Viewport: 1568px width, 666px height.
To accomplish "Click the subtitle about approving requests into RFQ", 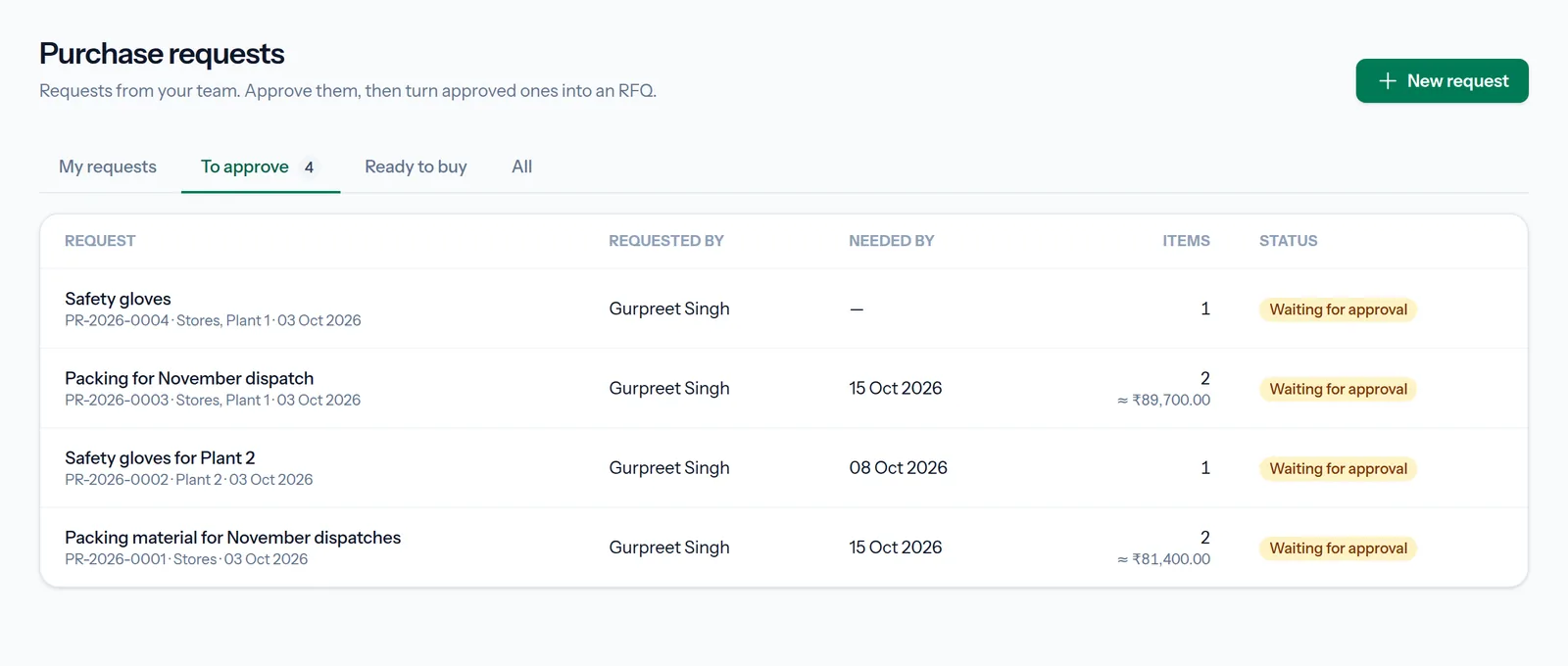I will pos(348,91).
